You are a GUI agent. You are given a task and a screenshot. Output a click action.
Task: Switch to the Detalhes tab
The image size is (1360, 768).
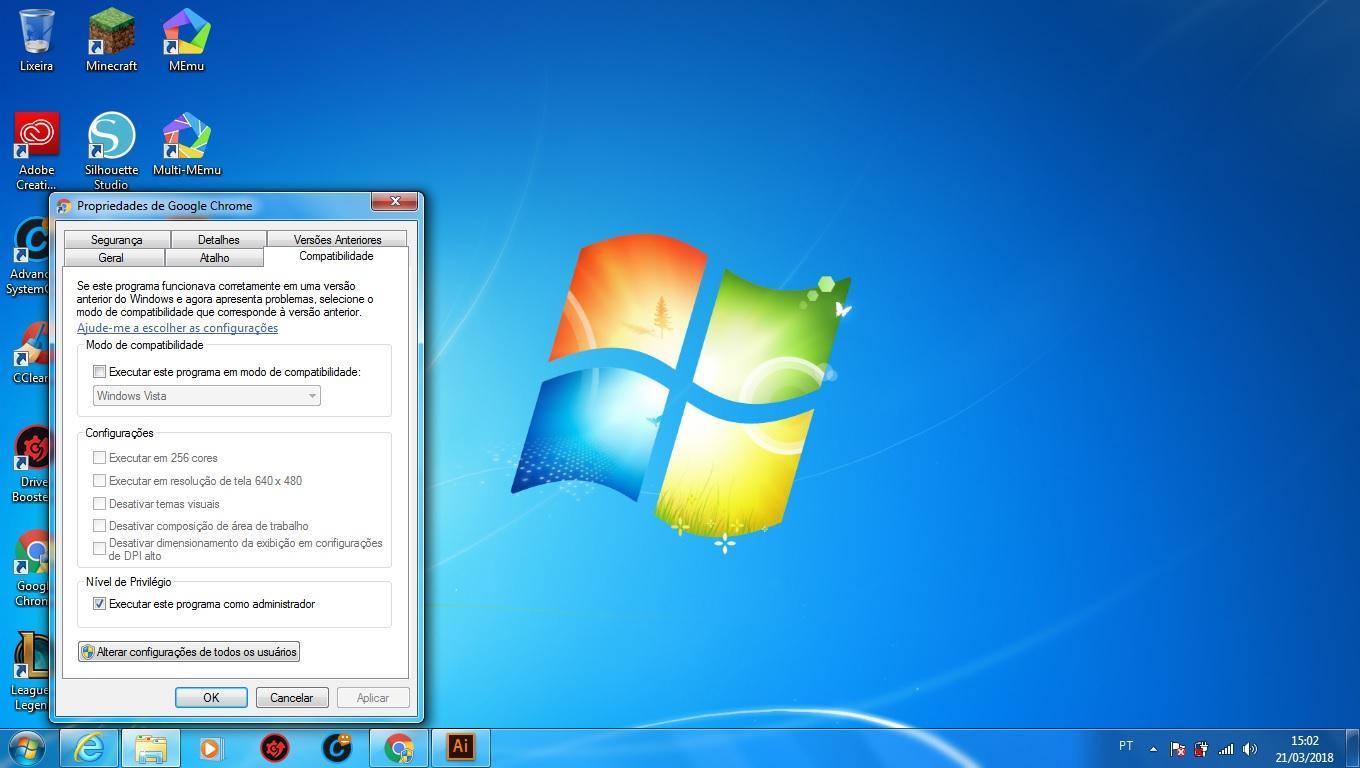pyautogui.click(x=218, y=240)
